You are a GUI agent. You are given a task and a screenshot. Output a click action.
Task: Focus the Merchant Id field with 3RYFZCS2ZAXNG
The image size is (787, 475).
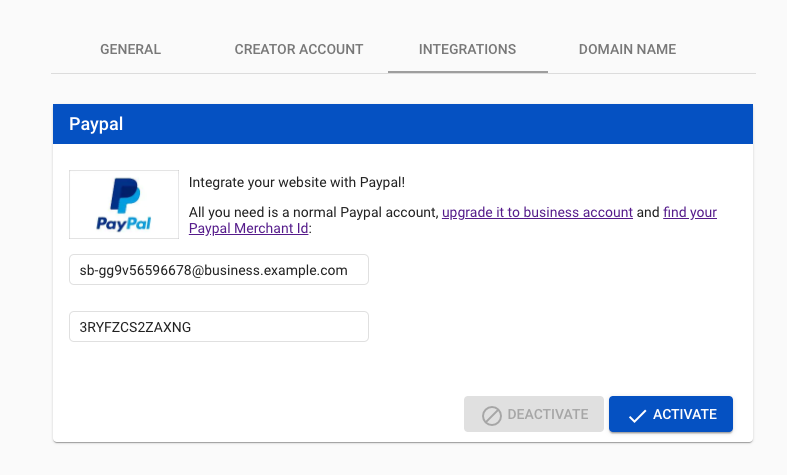219,327
